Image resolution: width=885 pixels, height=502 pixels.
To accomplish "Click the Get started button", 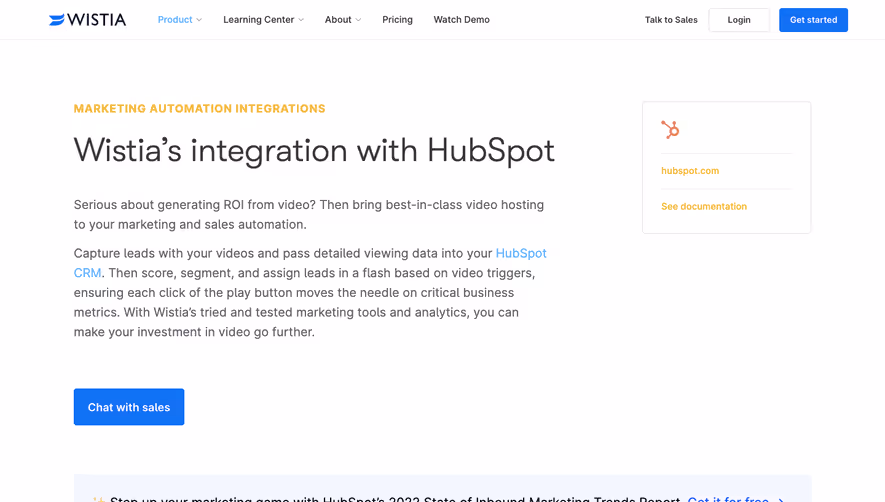I will coord(813,20).
